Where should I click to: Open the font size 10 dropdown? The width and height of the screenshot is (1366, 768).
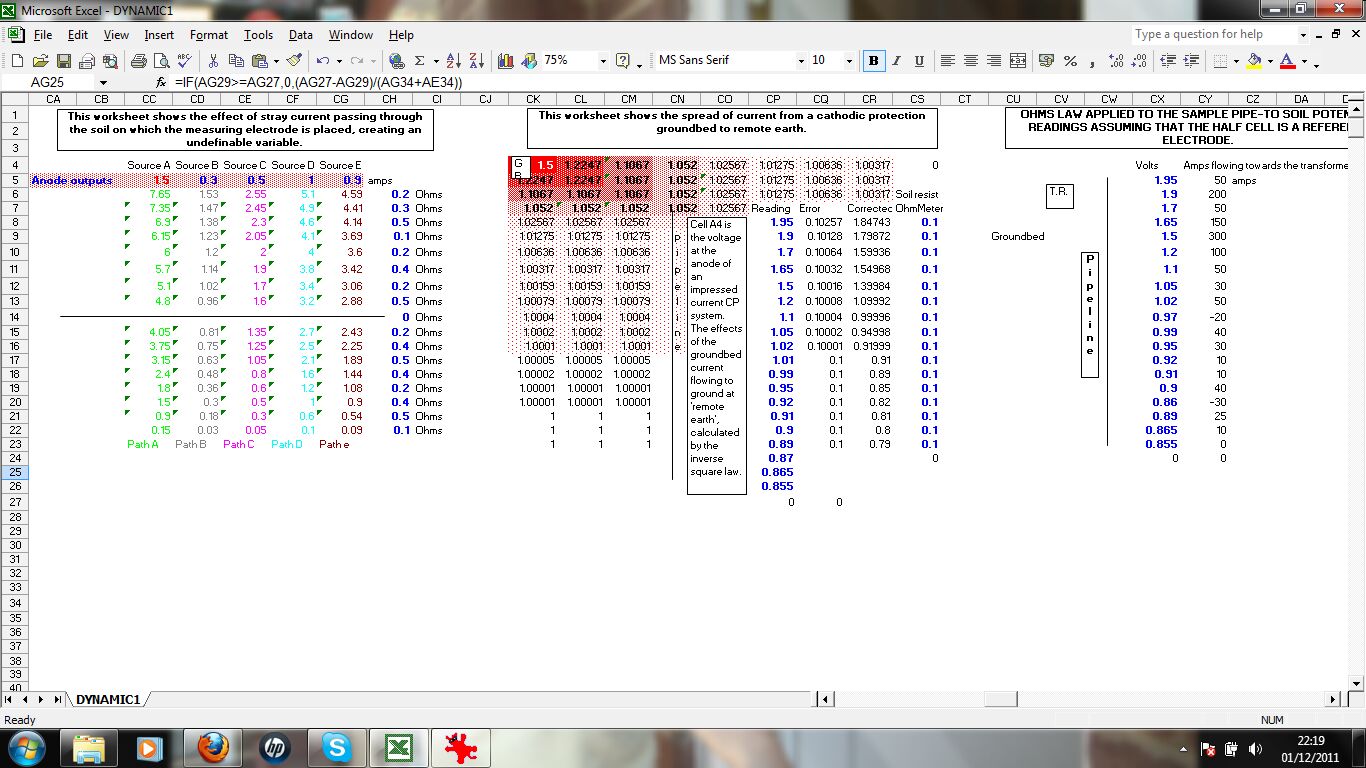(847, 61)
